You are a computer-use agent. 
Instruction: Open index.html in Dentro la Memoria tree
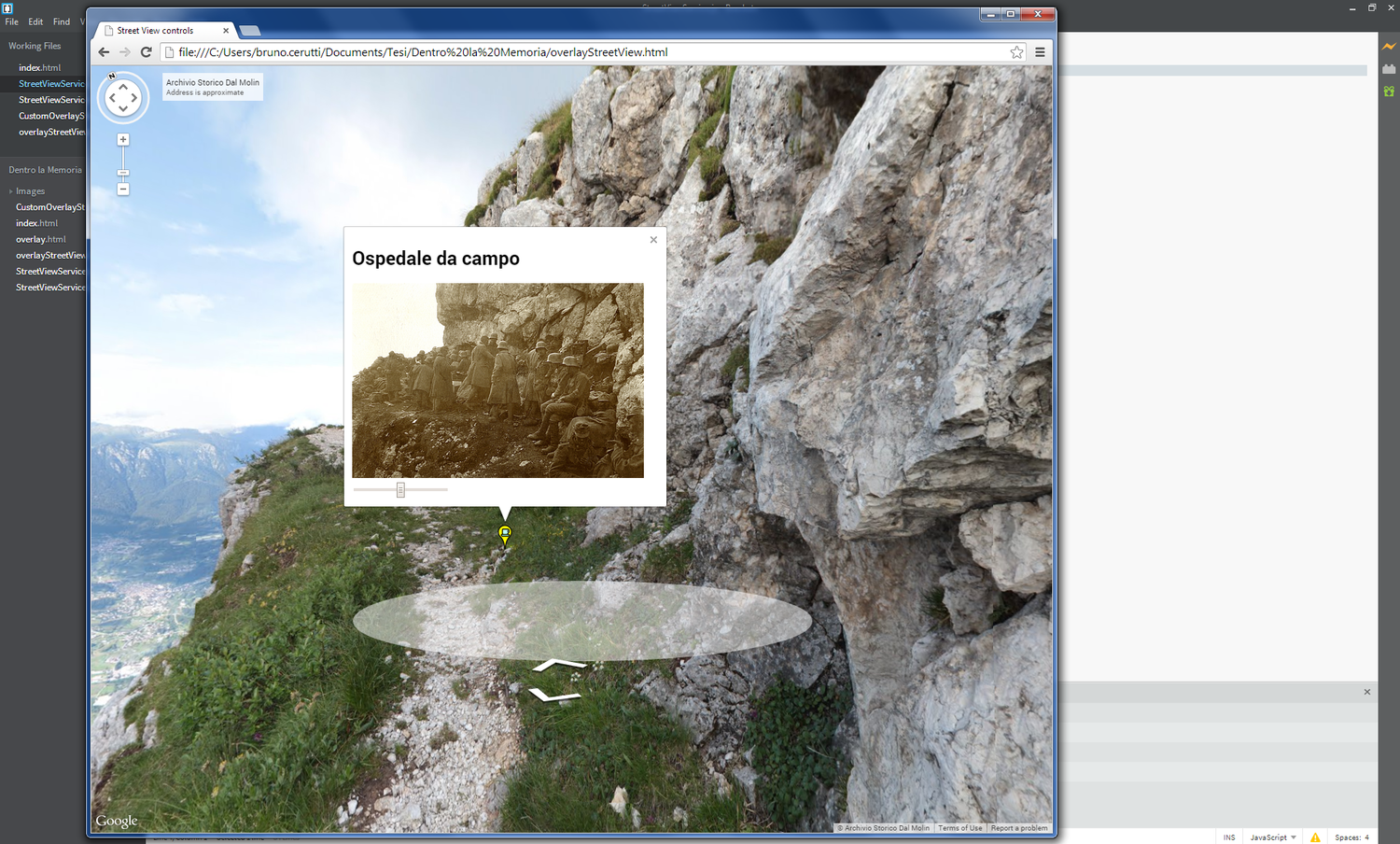coord(36,223)
